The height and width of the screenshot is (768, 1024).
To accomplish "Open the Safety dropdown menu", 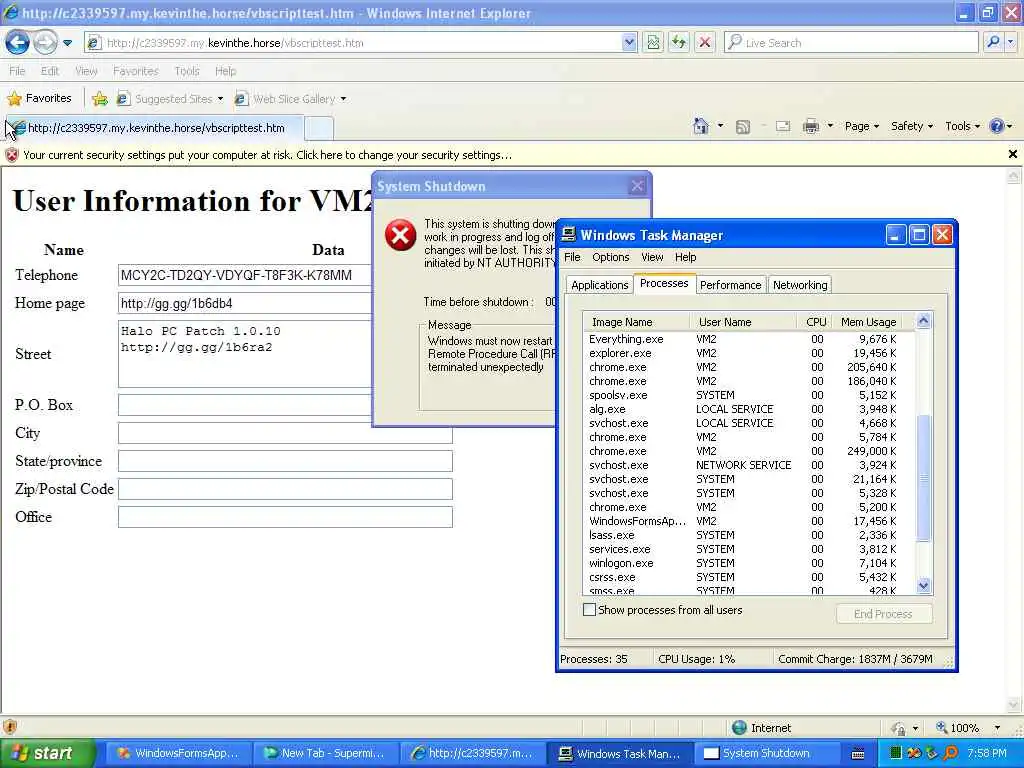I will (912, 126).
